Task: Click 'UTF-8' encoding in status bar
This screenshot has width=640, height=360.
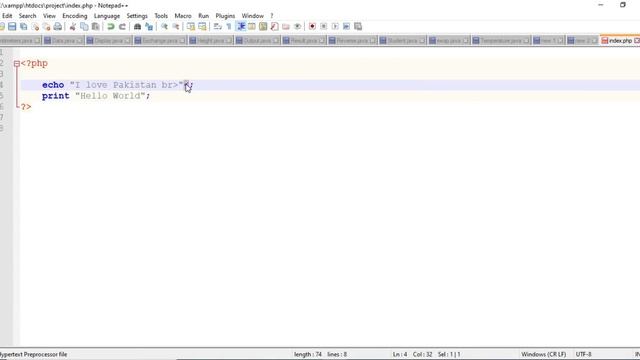Action: tap(583, 354)
